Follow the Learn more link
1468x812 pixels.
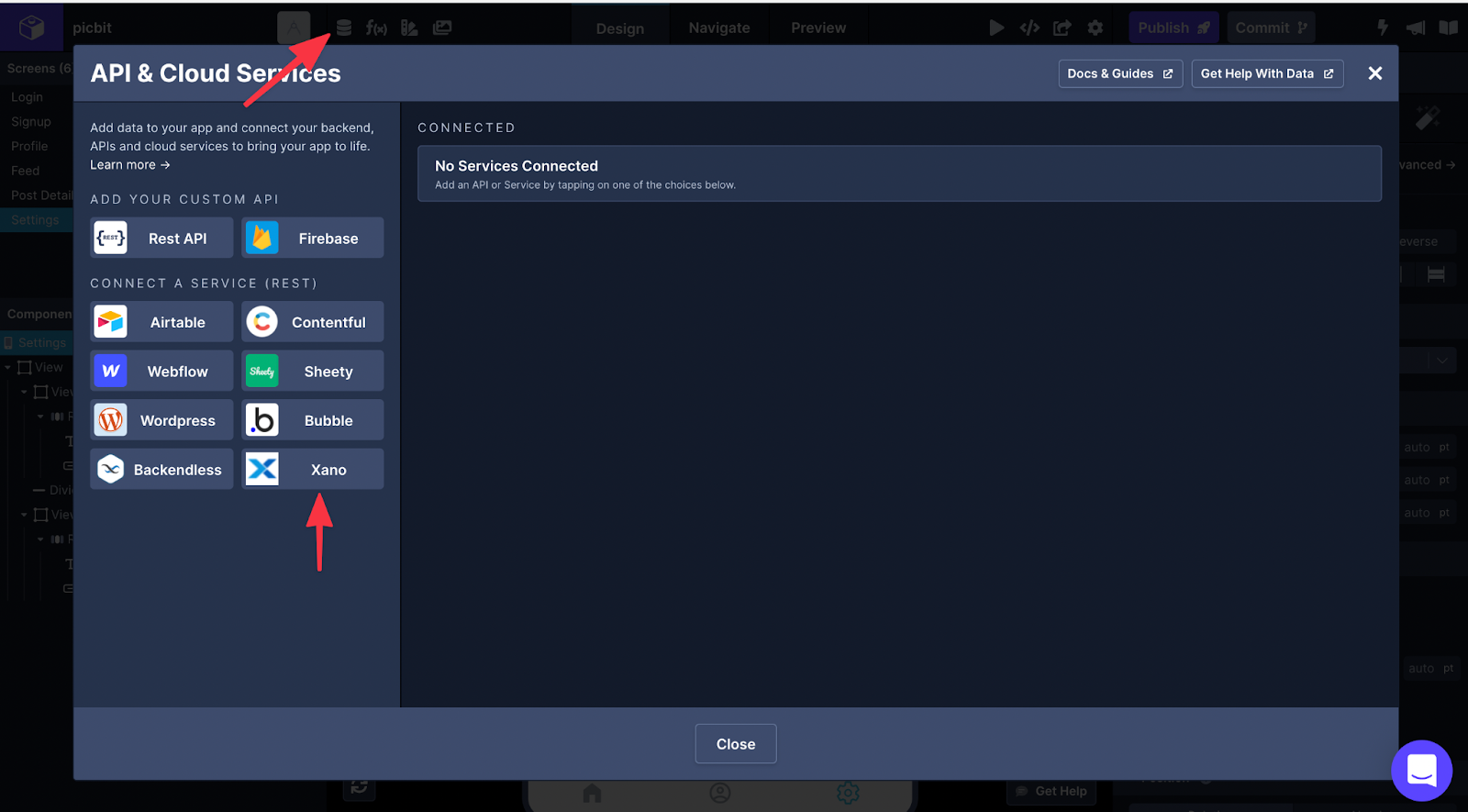pyautogui.click(x=129, y=165)
